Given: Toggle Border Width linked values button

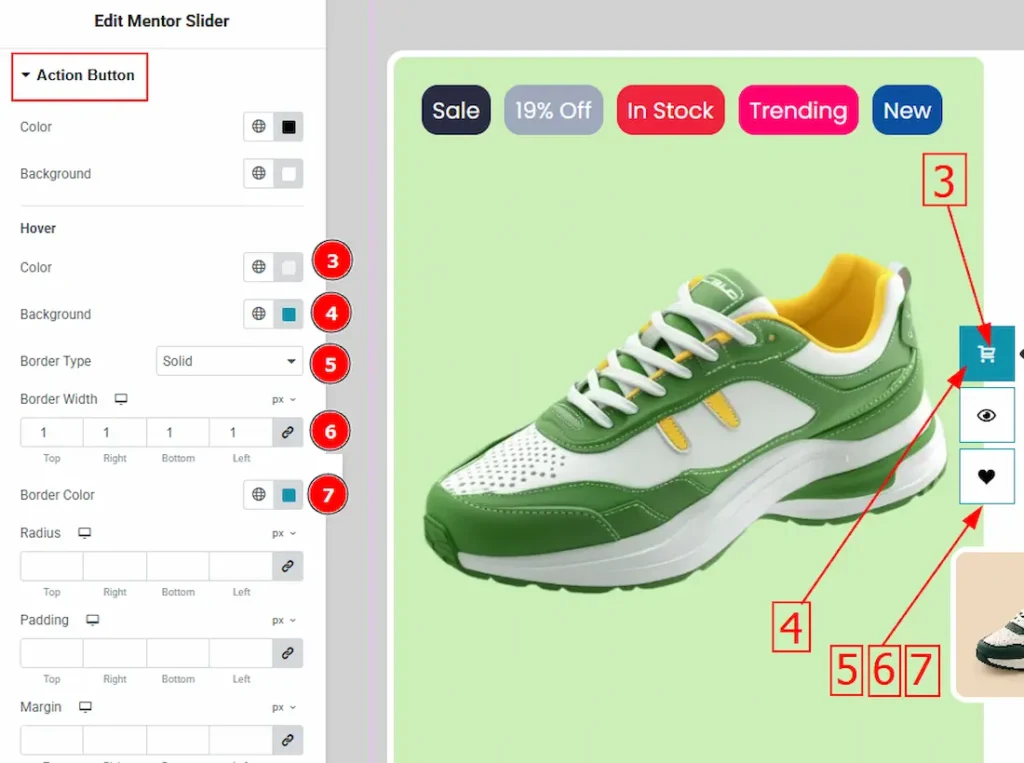Looking at the screenshot, I should coord(288,433).
